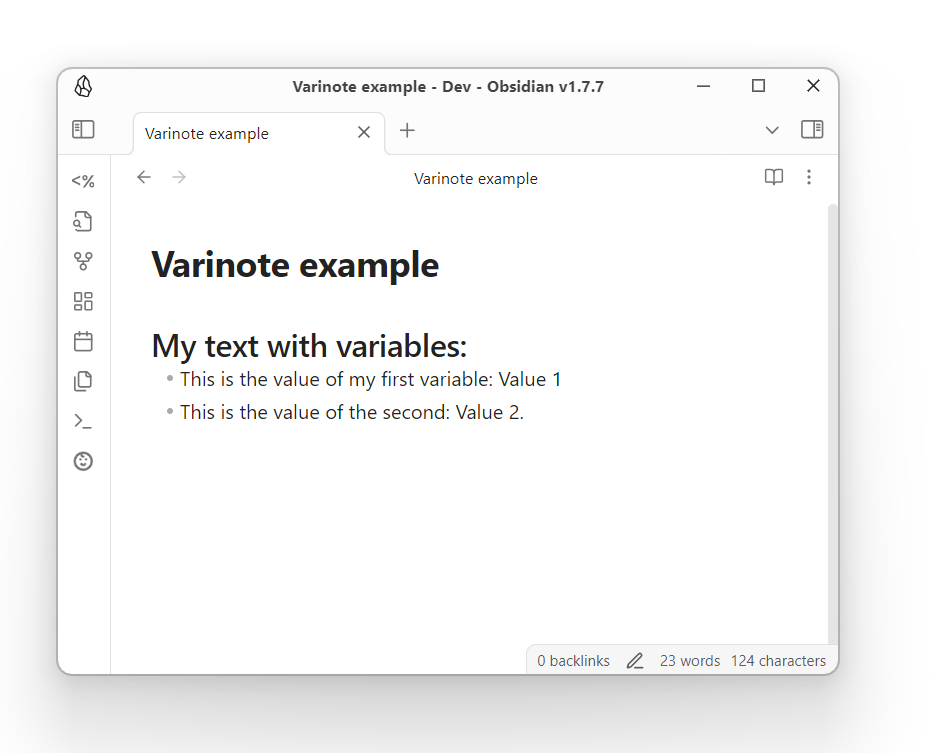The height and width of the screenshot is (753, 930).
Task: Expand the tab list dropdown chevron
Action: (772, 130)
